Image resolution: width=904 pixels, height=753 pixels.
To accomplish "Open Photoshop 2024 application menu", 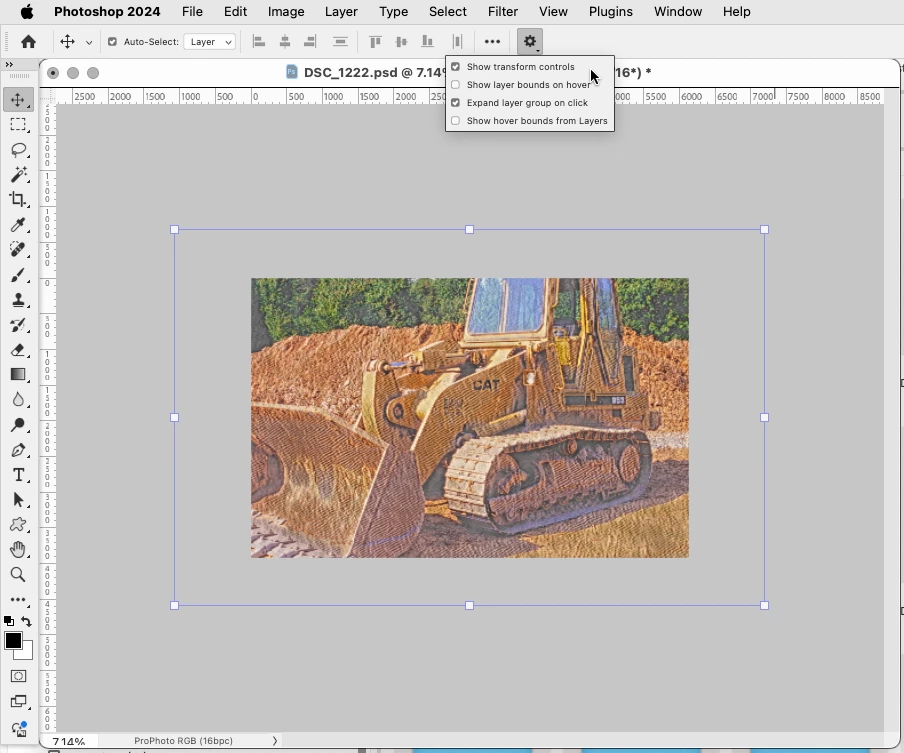I will pos(107,12).
